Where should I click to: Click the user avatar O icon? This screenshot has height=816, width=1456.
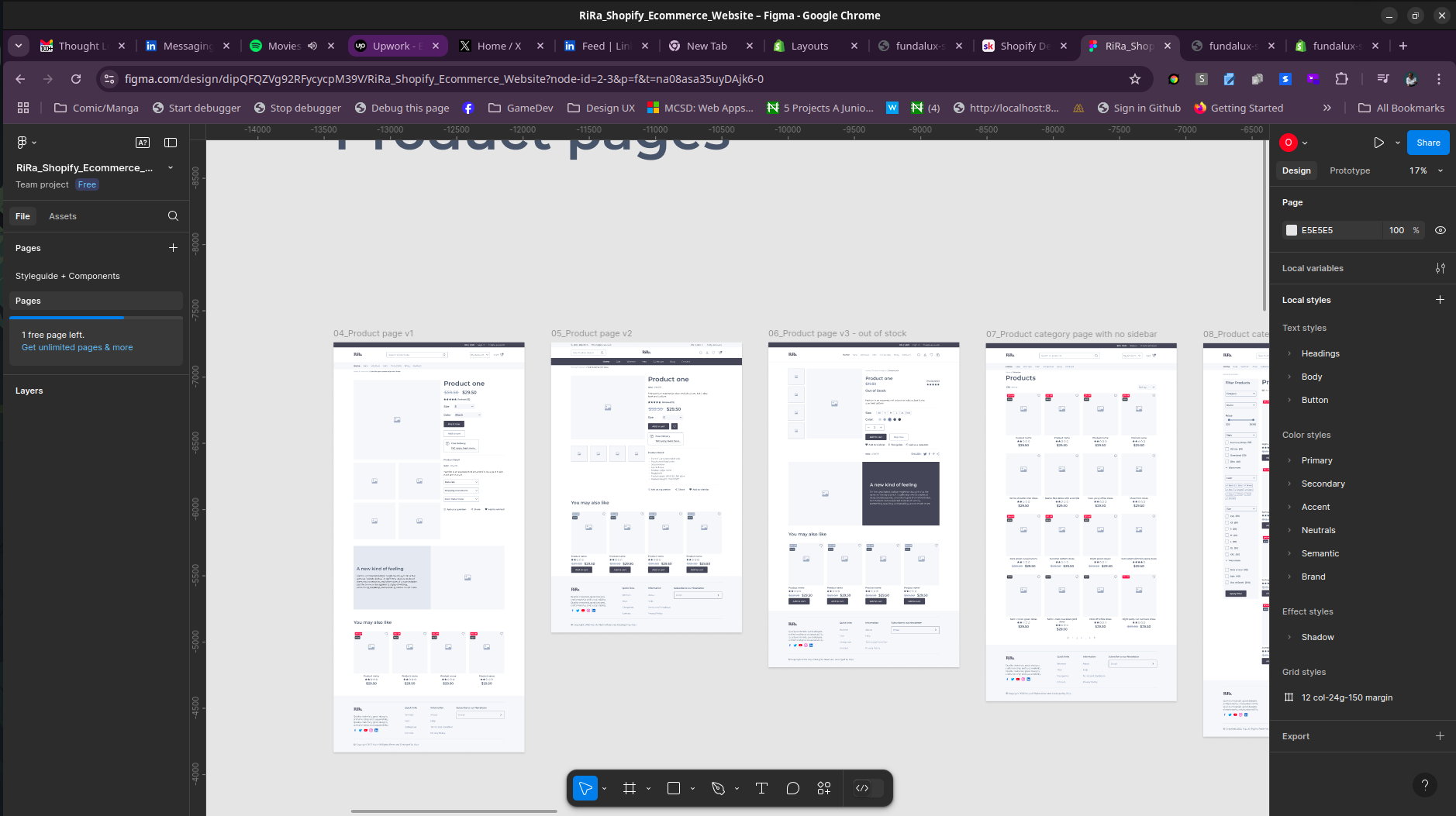(x=1289, y=143)
